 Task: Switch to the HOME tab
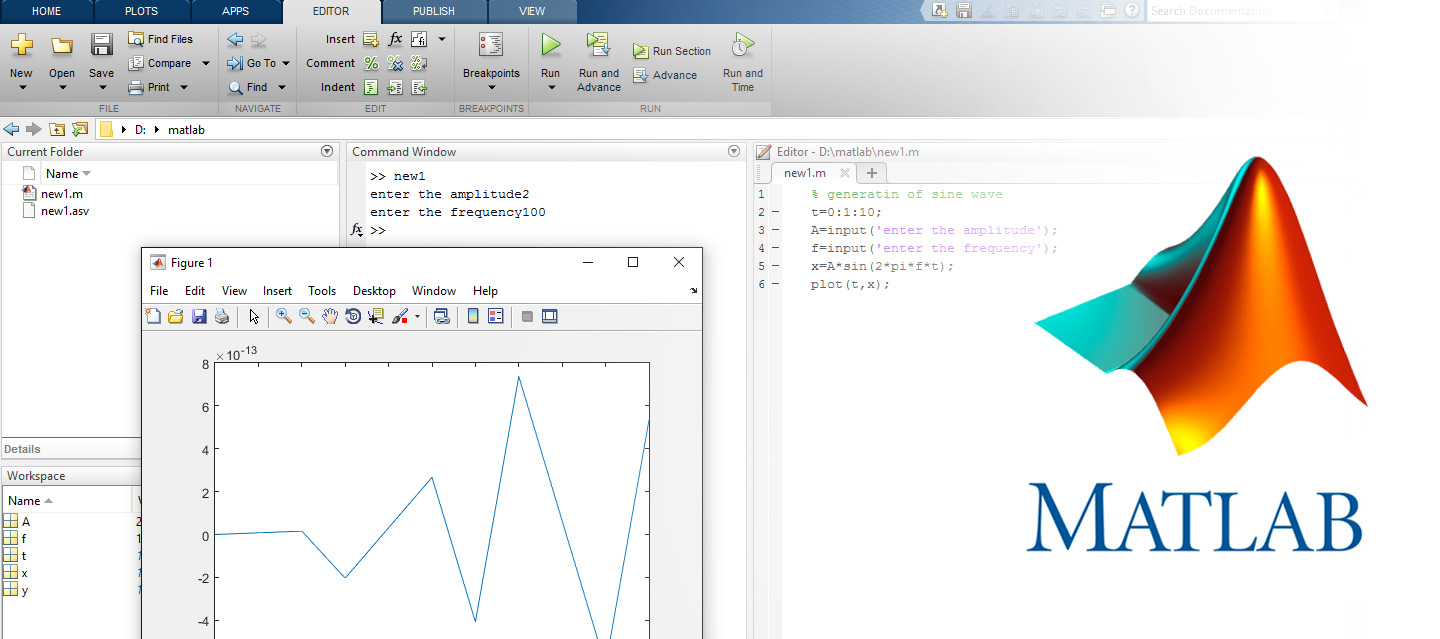(x=47, y=12)
